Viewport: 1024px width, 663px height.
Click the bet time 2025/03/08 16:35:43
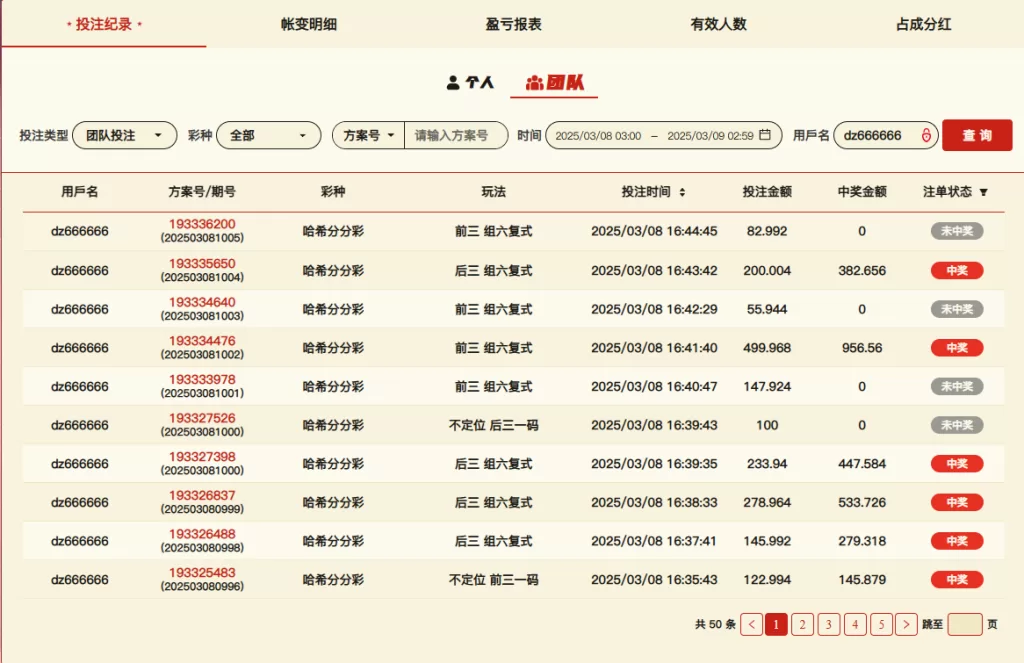[654, 579]
